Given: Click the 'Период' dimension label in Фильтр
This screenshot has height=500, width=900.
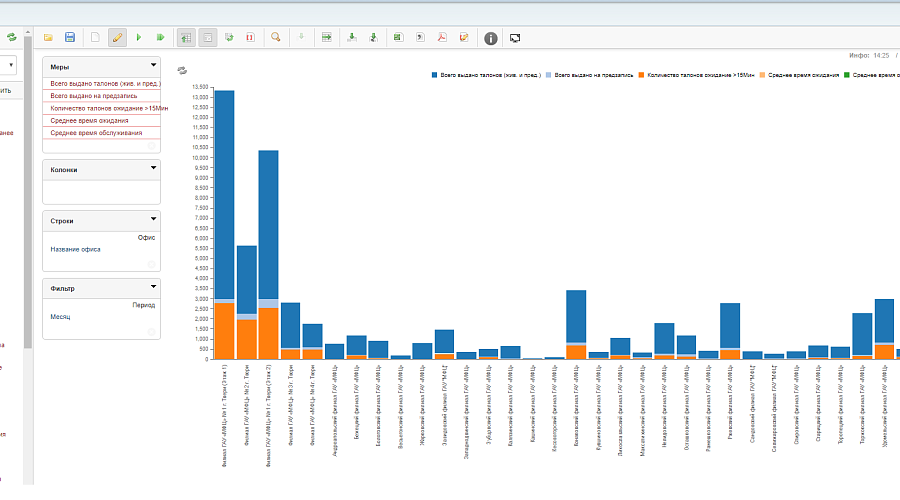Looking at the screenshot, I should 143,305.
